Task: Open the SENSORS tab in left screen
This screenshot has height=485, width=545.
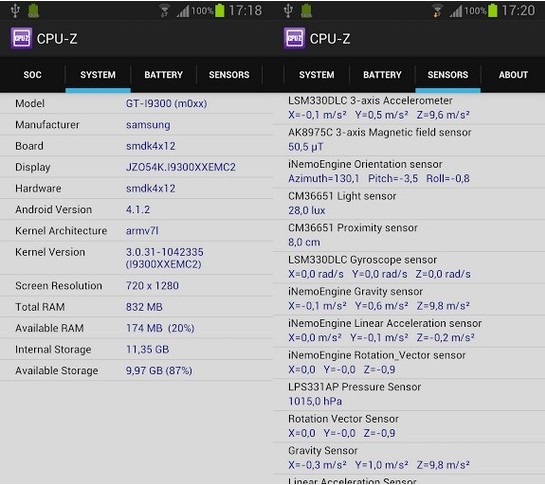Action: click(x=229, y=75)
